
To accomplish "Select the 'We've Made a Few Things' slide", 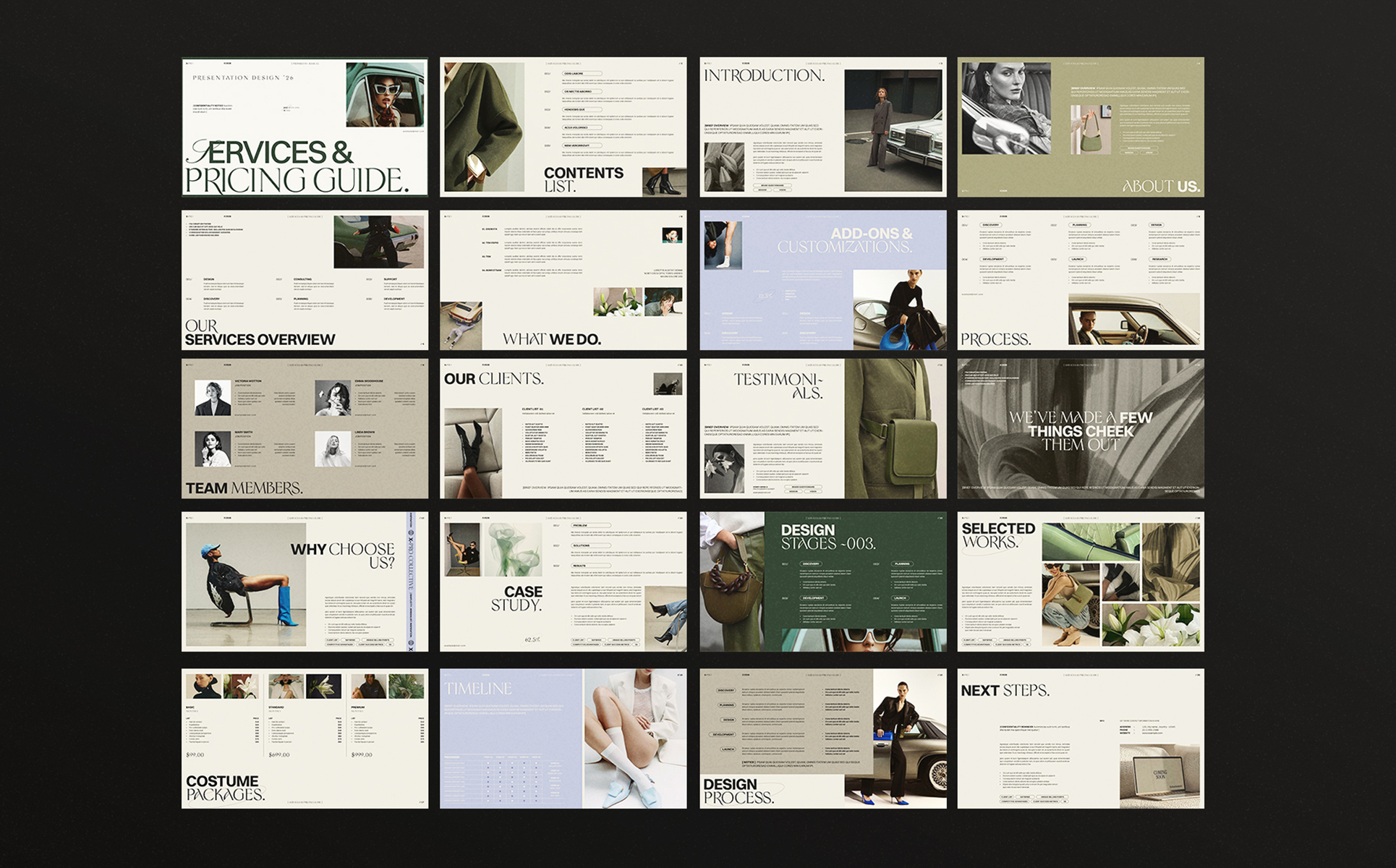I will pyautogui.click(x=1081, y=429).
